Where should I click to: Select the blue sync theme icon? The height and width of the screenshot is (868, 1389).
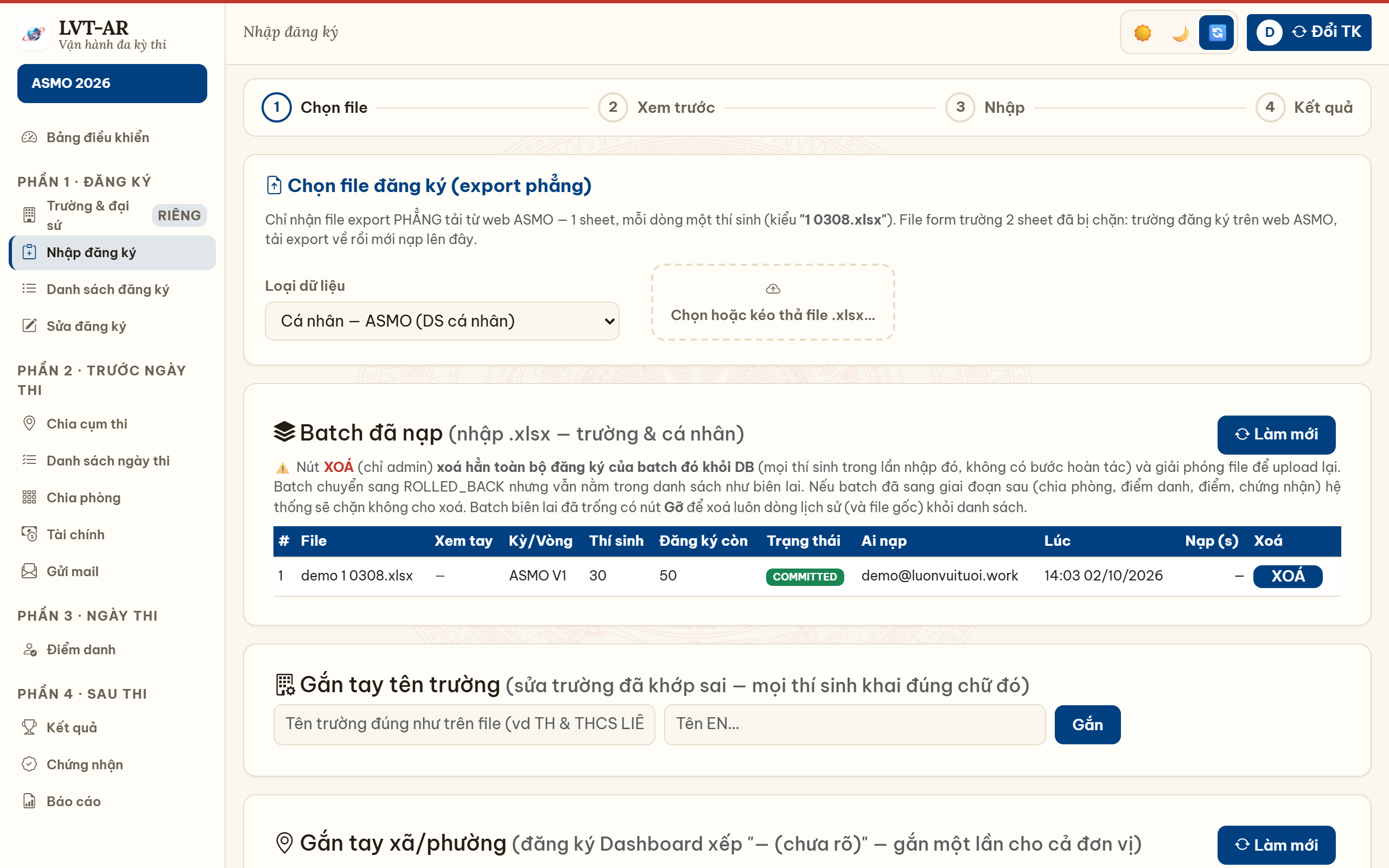(1216, 33)
